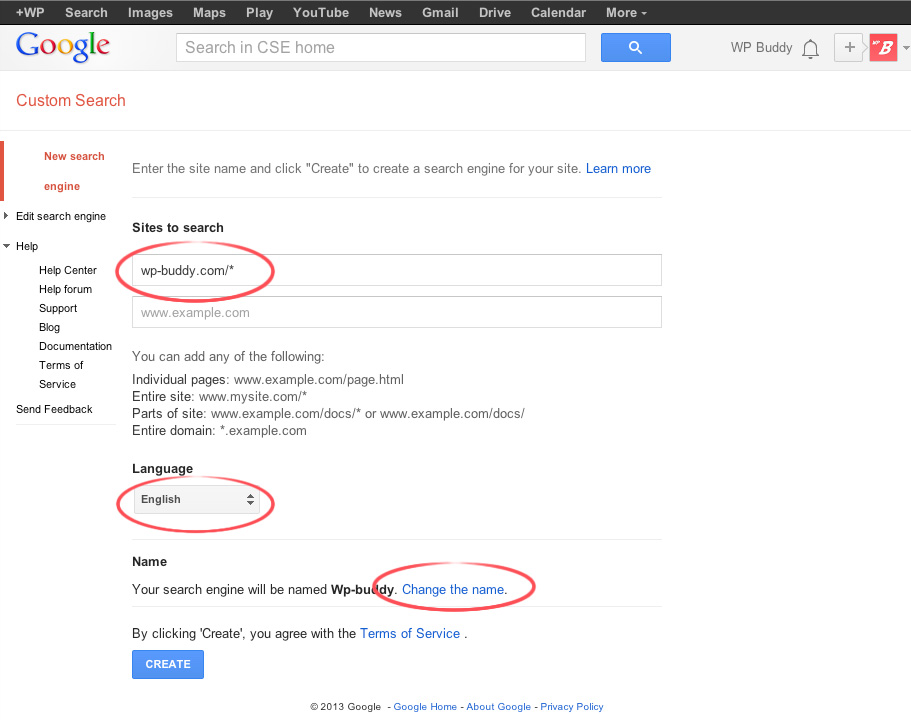The width and height of the screenshot is (911, 720).
Task: Expand the More menu in top bar
Action: [x=626, y=12]
